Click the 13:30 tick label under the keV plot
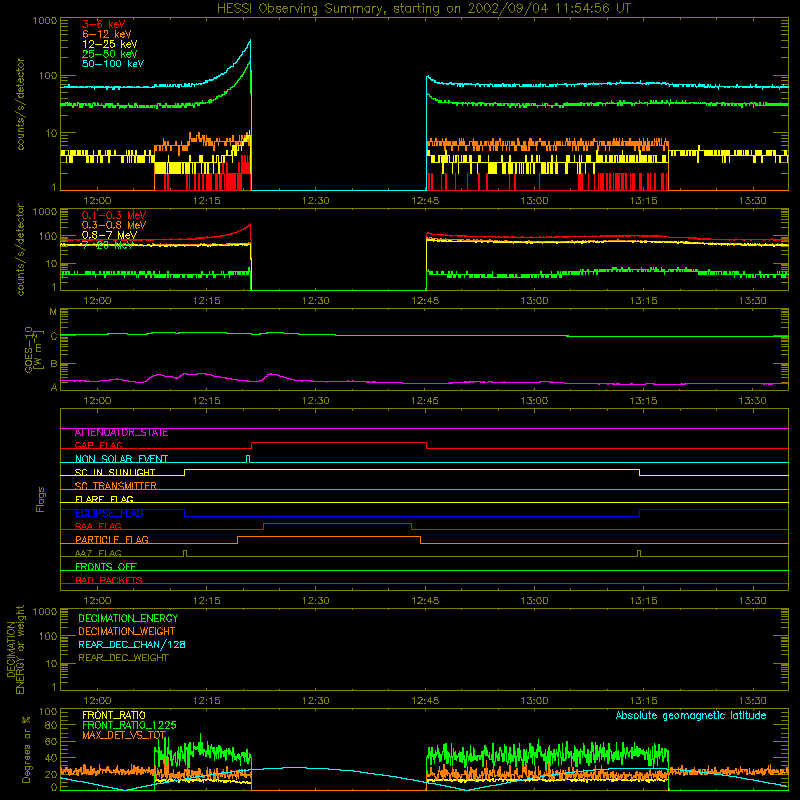800x800 pixels. pos(753,201)
